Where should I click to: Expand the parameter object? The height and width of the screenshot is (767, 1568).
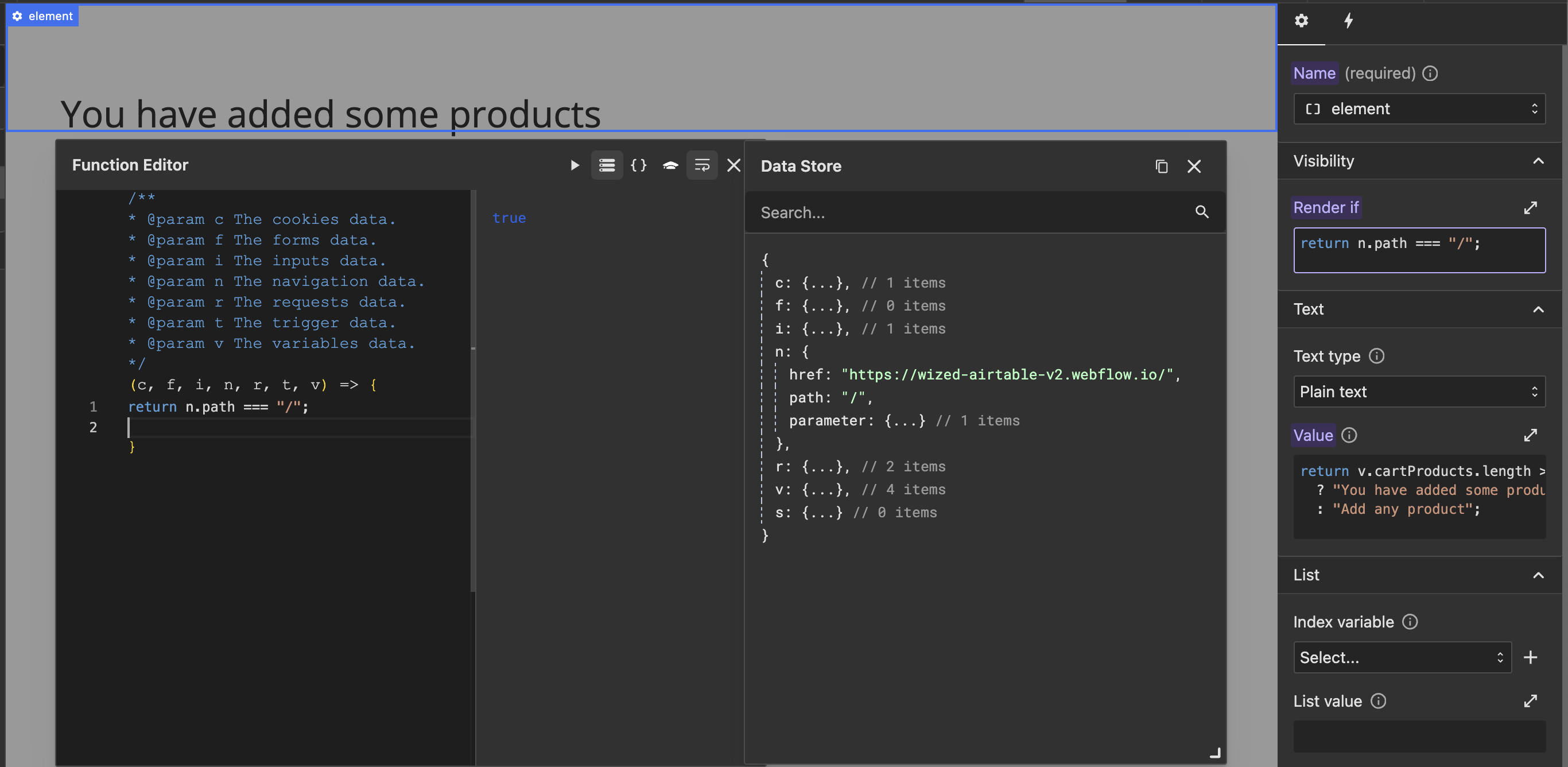[x=904, y=421]
